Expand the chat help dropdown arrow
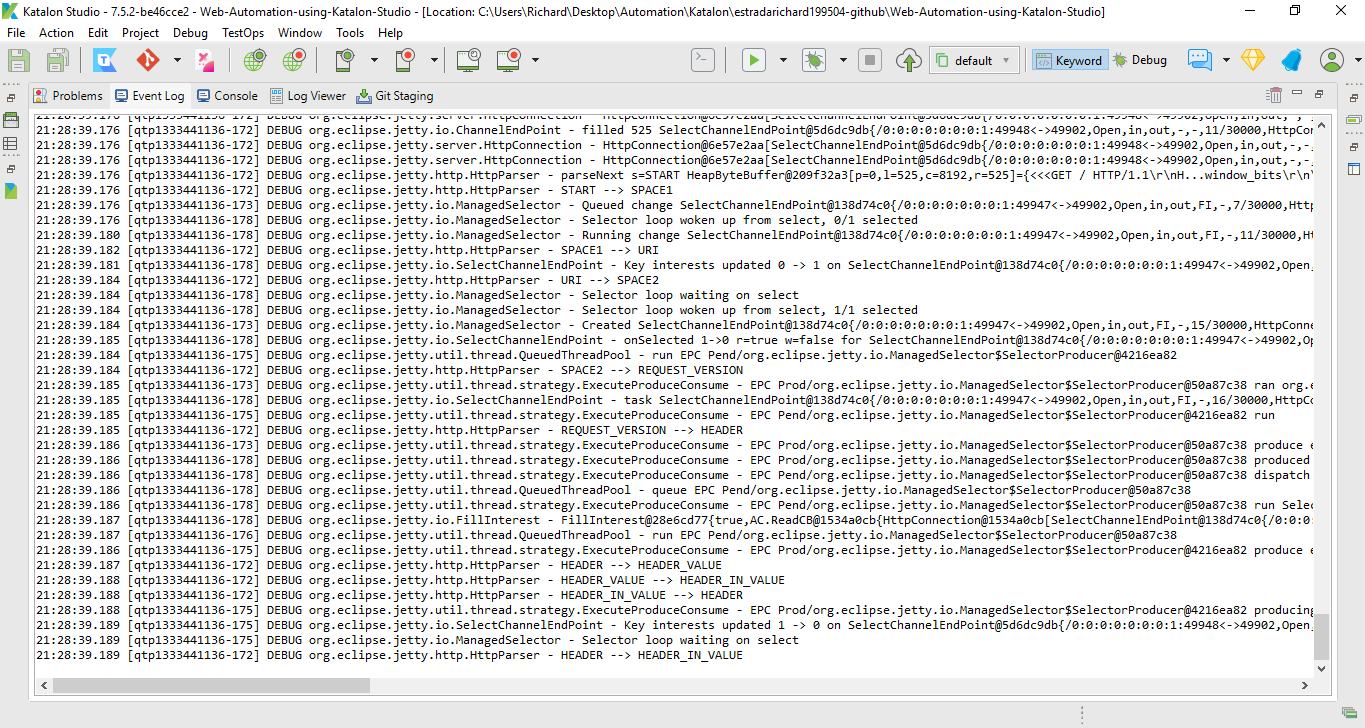This screenshot has width=1365, height=728. click(x=1226, y=60)
